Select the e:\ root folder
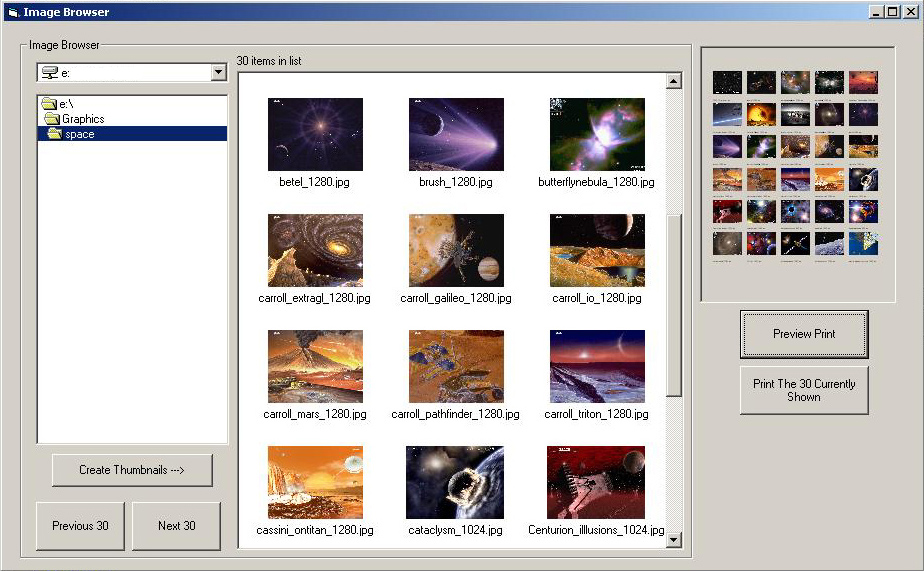 66,104
